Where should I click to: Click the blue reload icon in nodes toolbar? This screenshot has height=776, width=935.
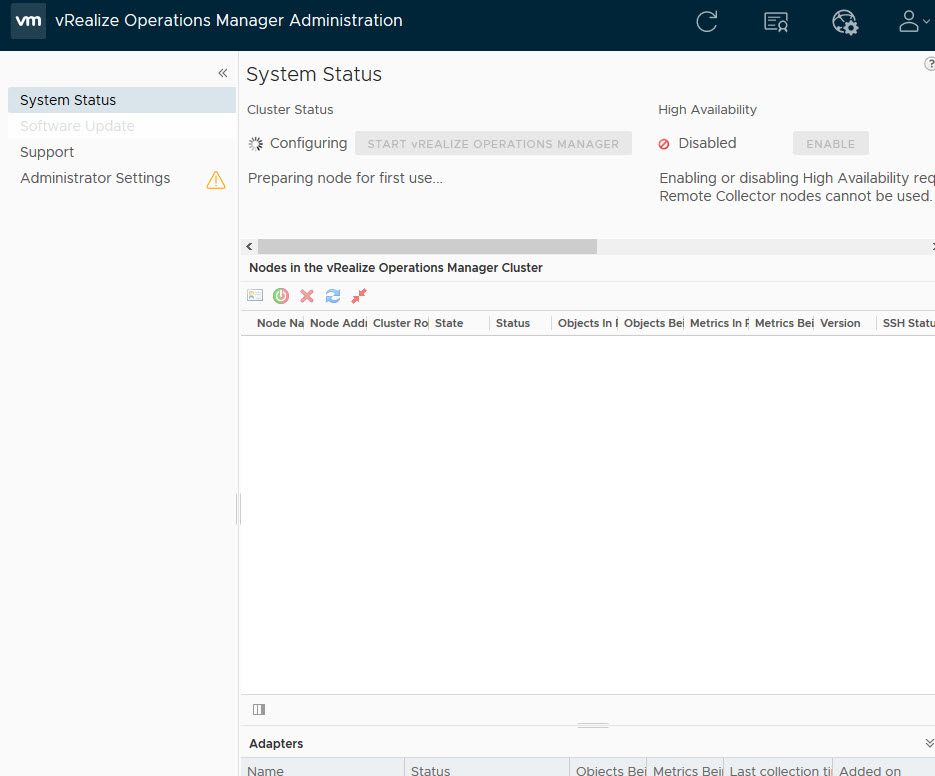(333, 296)
